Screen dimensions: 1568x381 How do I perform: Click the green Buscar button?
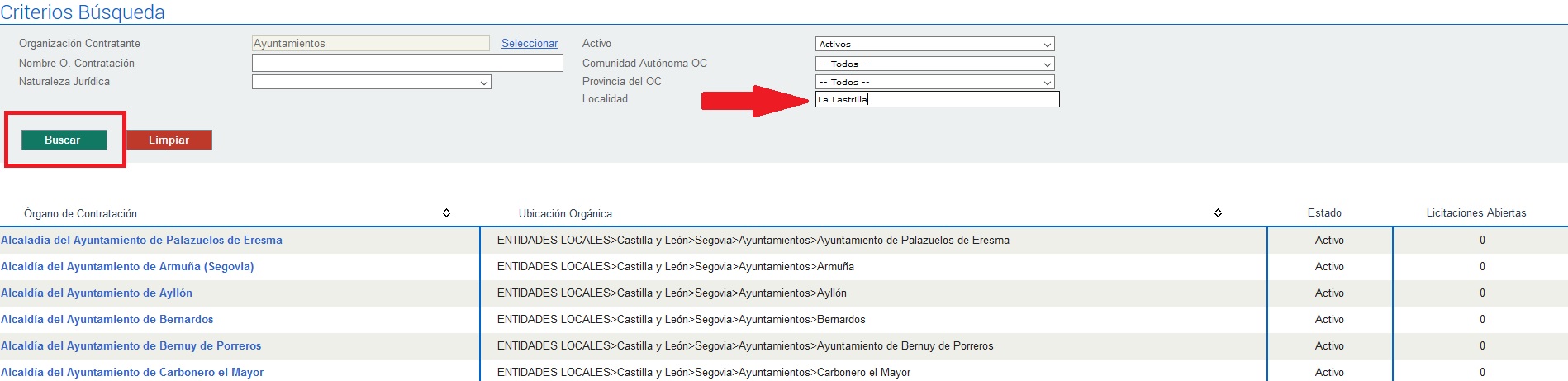point(64,140)
